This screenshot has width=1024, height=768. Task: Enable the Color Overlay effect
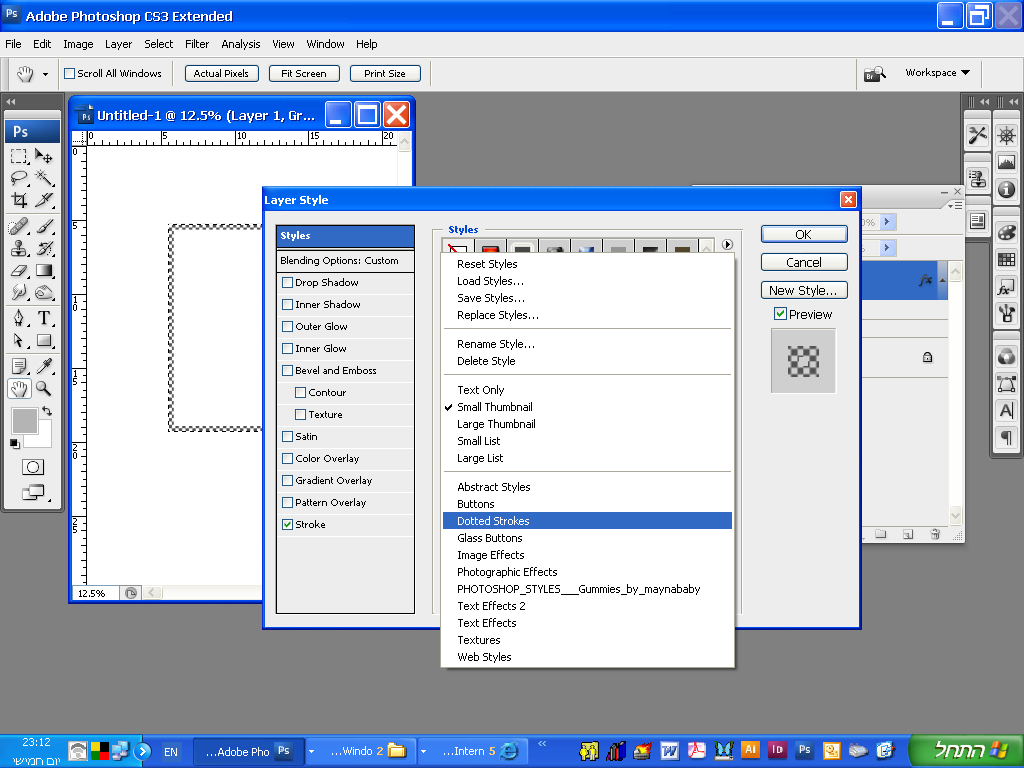(287, 458)
